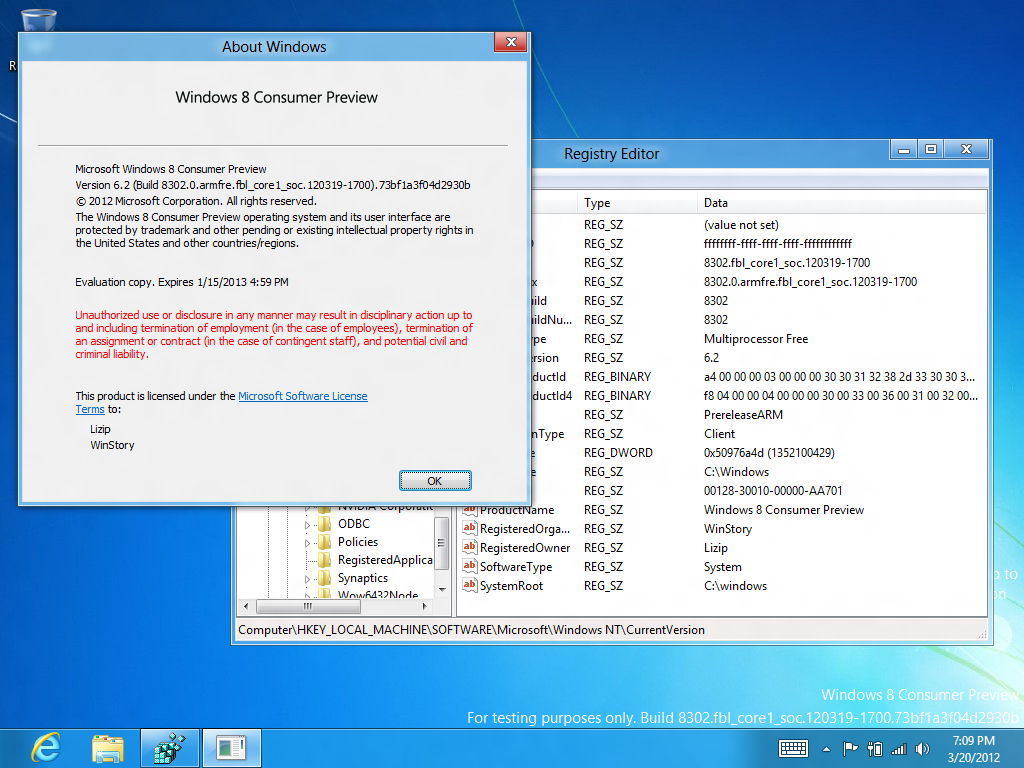
Task: Click the network signal icon in tray
Action: pos(898,748)
